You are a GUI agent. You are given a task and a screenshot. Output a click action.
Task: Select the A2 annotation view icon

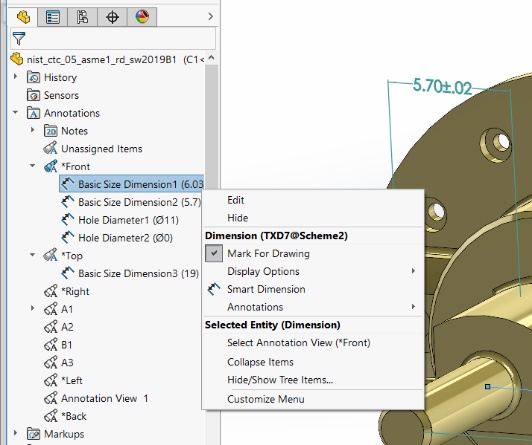pyautogui.click(x=51, y=327)
